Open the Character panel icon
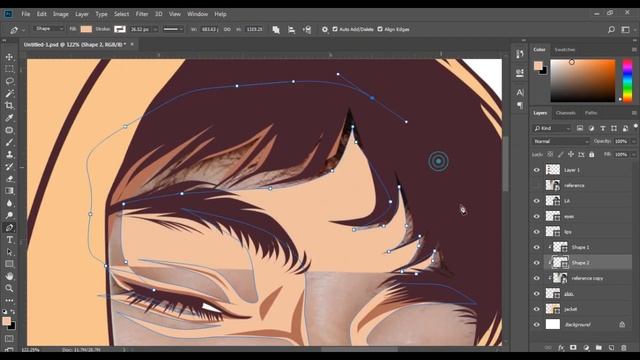640x360 pixels. click(520, 92)
